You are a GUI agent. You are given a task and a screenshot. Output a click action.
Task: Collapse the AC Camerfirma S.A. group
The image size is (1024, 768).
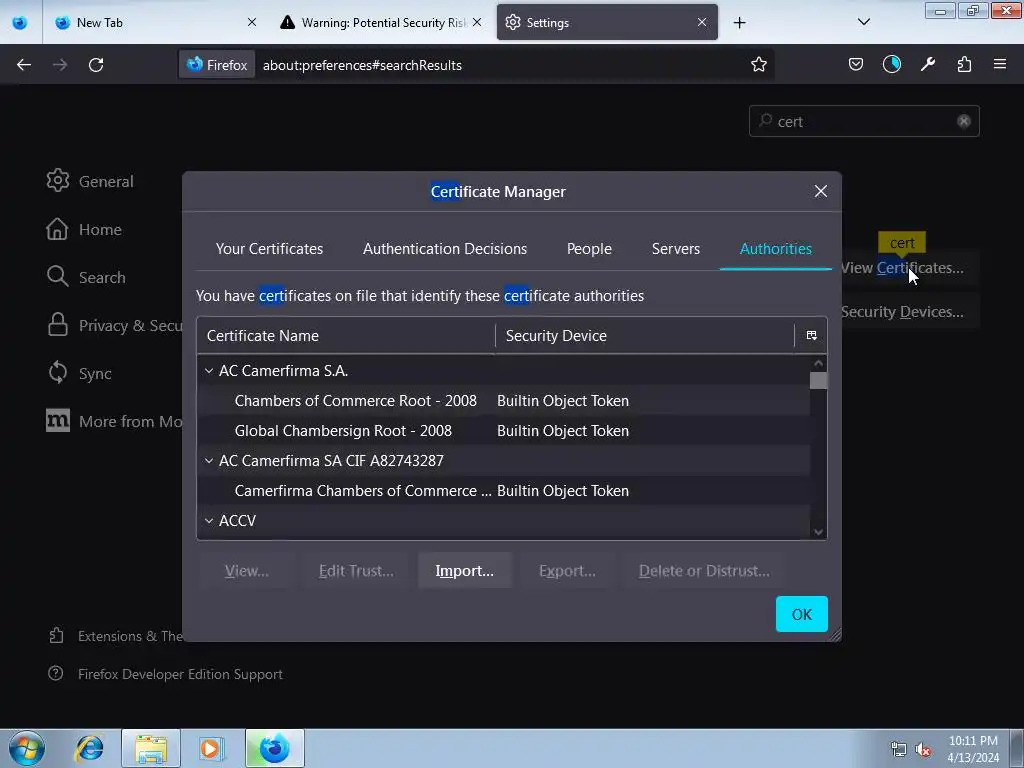(x=209, y=371)
